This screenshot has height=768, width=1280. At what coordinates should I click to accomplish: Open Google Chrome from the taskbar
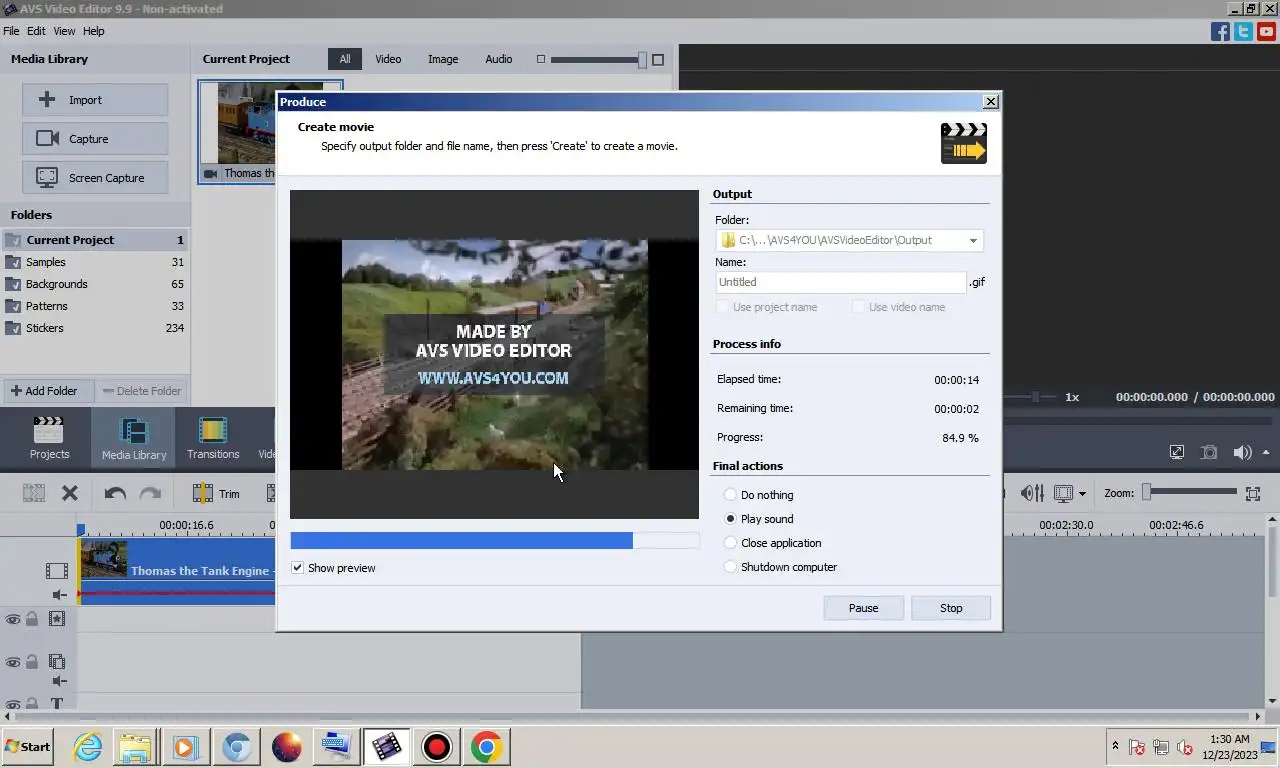point(486,747)
